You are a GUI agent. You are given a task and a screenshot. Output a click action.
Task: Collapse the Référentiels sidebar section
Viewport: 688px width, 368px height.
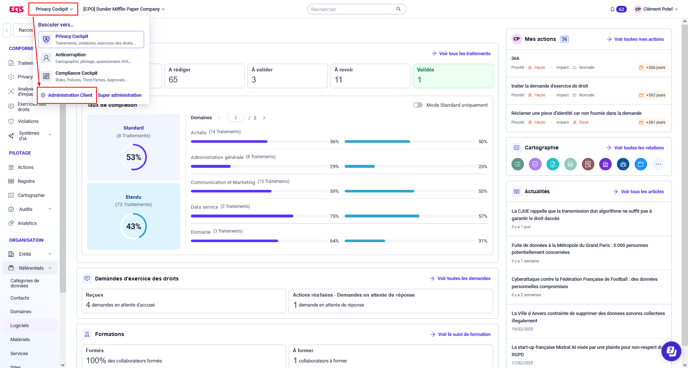50,268
